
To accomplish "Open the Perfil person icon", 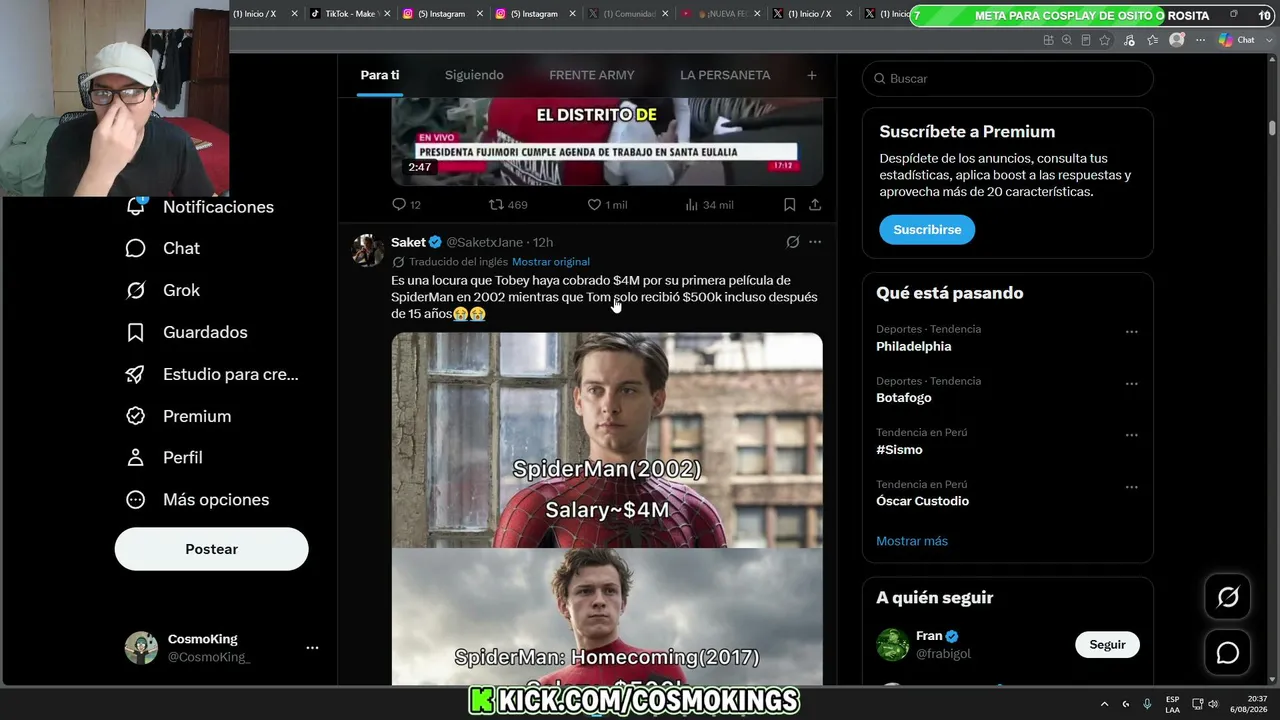I will point(136,457).
